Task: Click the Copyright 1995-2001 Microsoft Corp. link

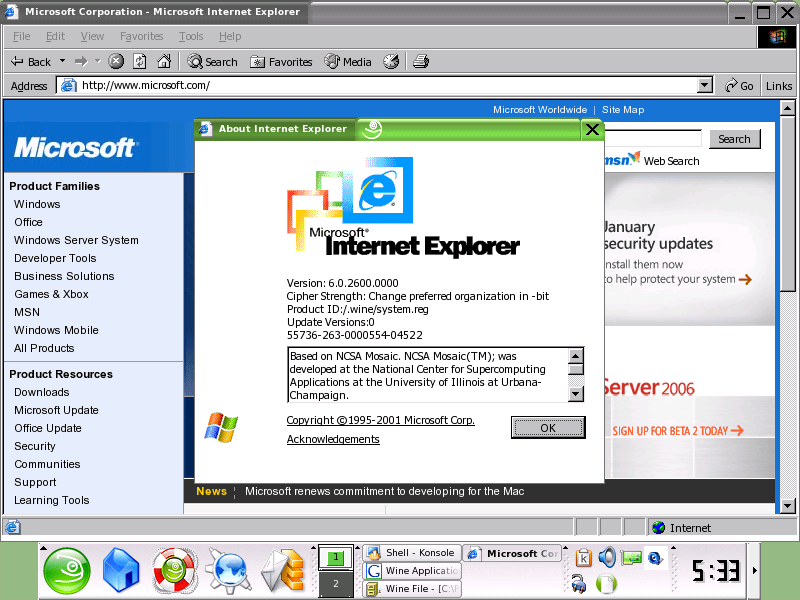Action: (381, 420)
